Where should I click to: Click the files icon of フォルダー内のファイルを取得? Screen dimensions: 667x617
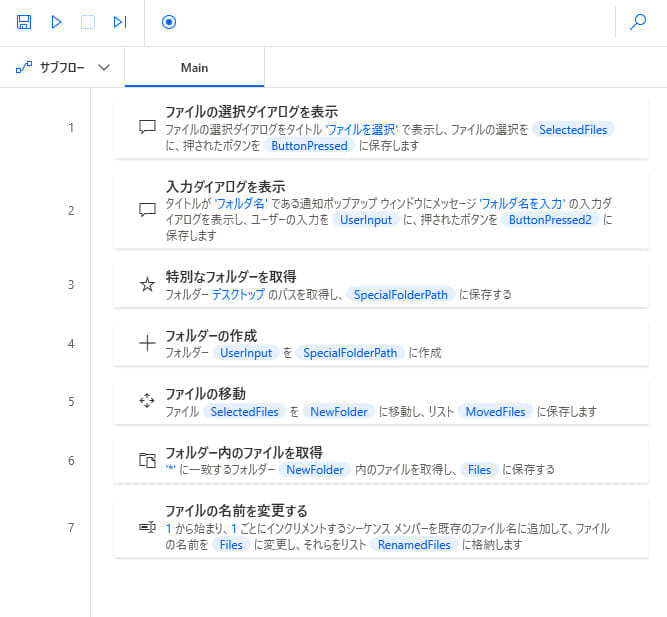[x=147, y=460]
